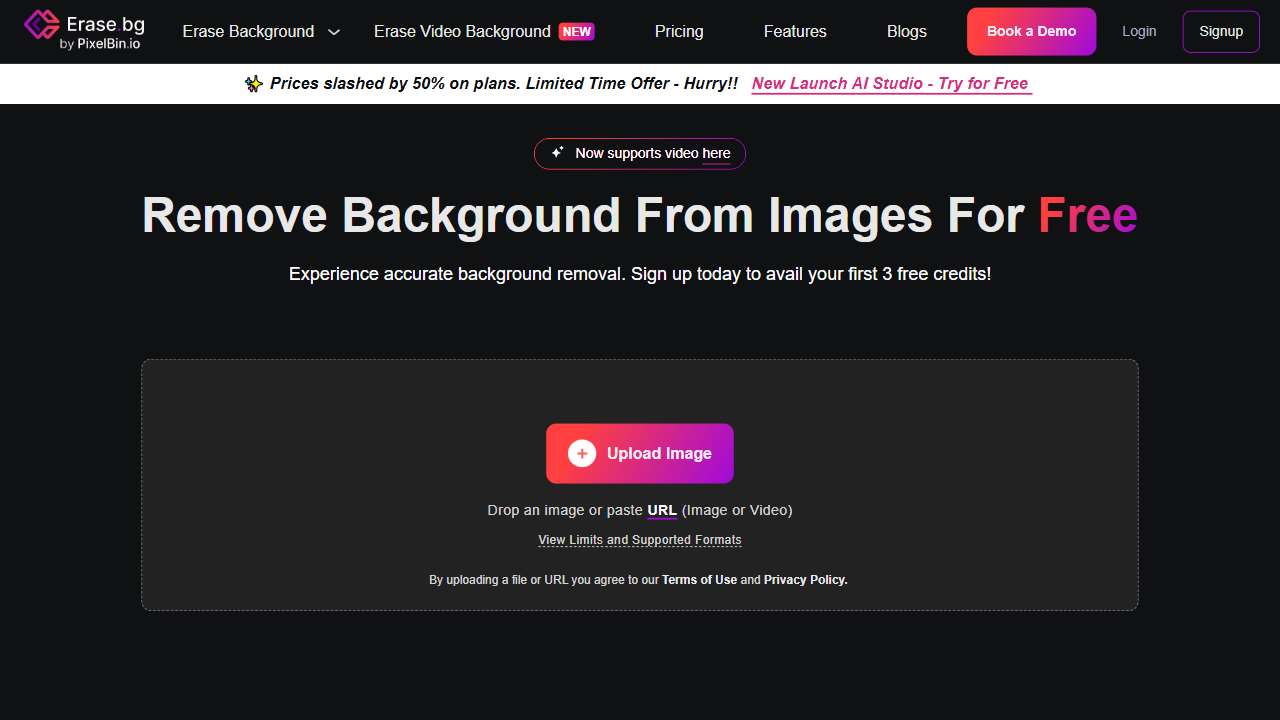
Task: Click the Erase.bg logo icon
Action: pyautogui.click(x=41, y=26)
